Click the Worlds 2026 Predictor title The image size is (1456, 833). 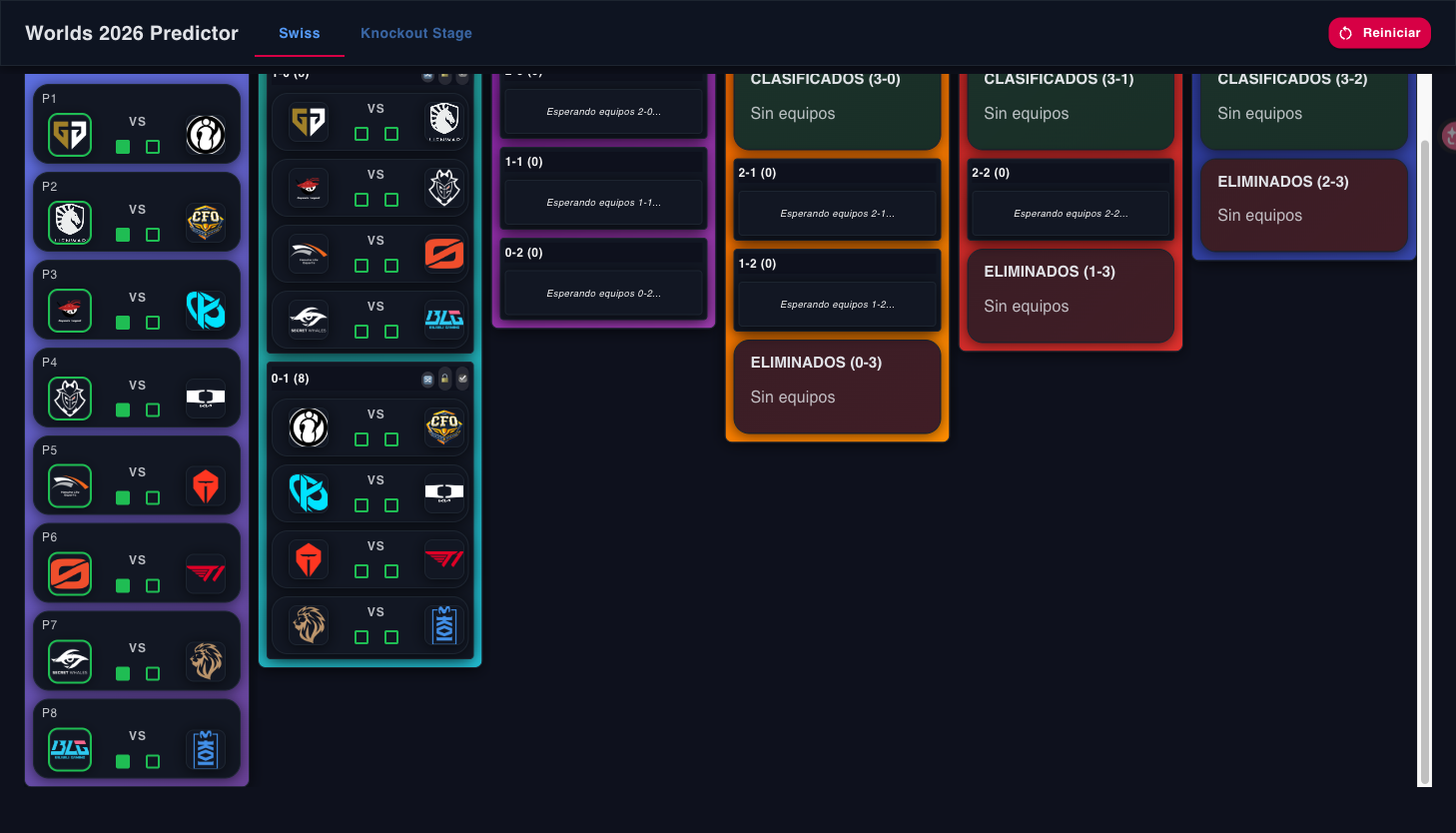pos(132,33)
